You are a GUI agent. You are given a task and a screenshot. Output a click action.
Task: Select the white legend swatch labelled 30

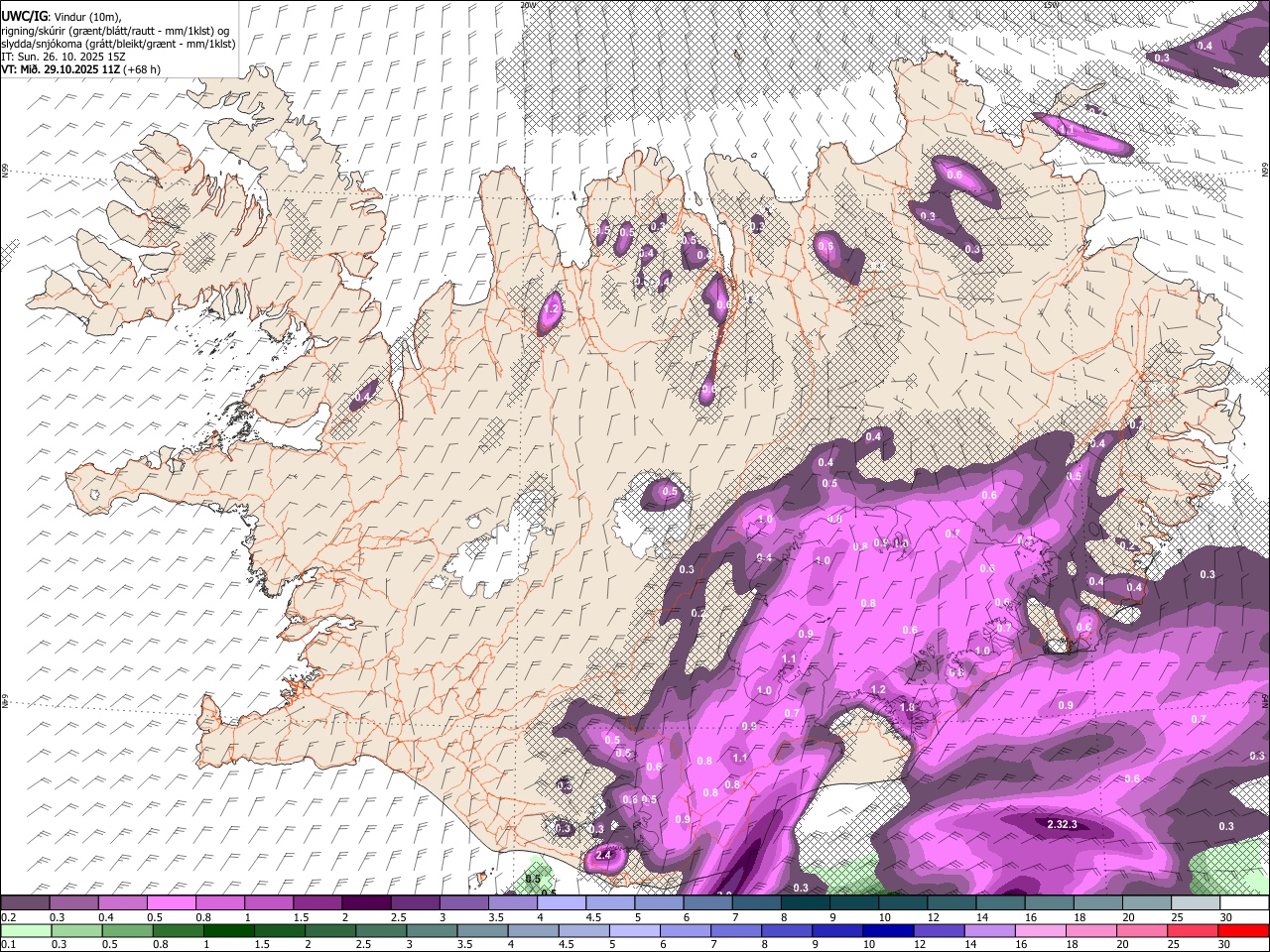(1244, 903)
